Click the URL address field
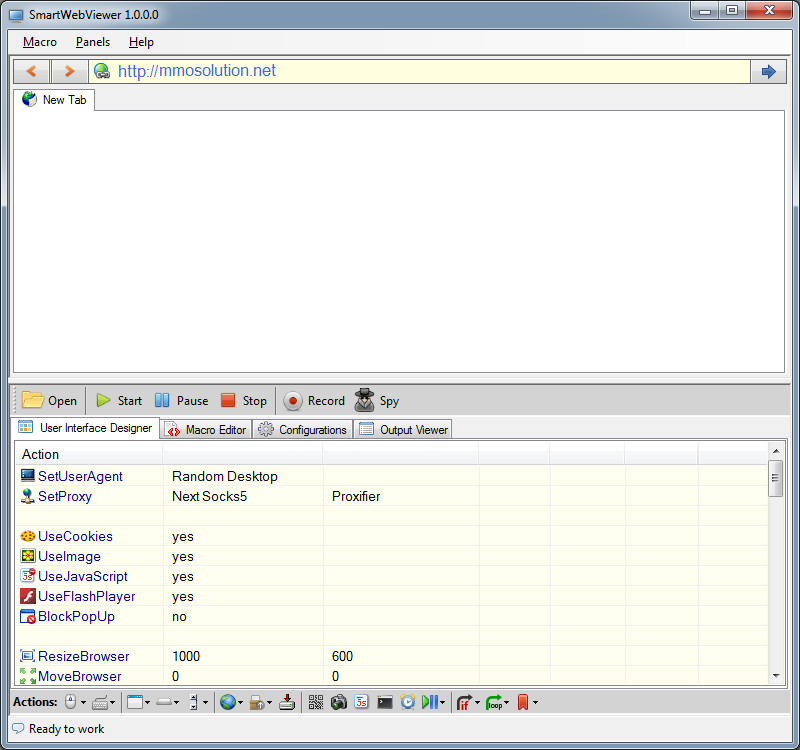 (430, 71)
